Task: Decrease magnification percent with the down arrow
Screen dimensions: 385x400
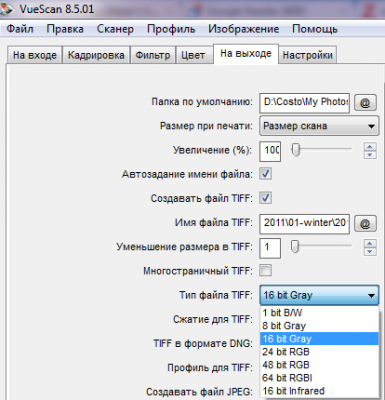Action: [x=370, y=155]
